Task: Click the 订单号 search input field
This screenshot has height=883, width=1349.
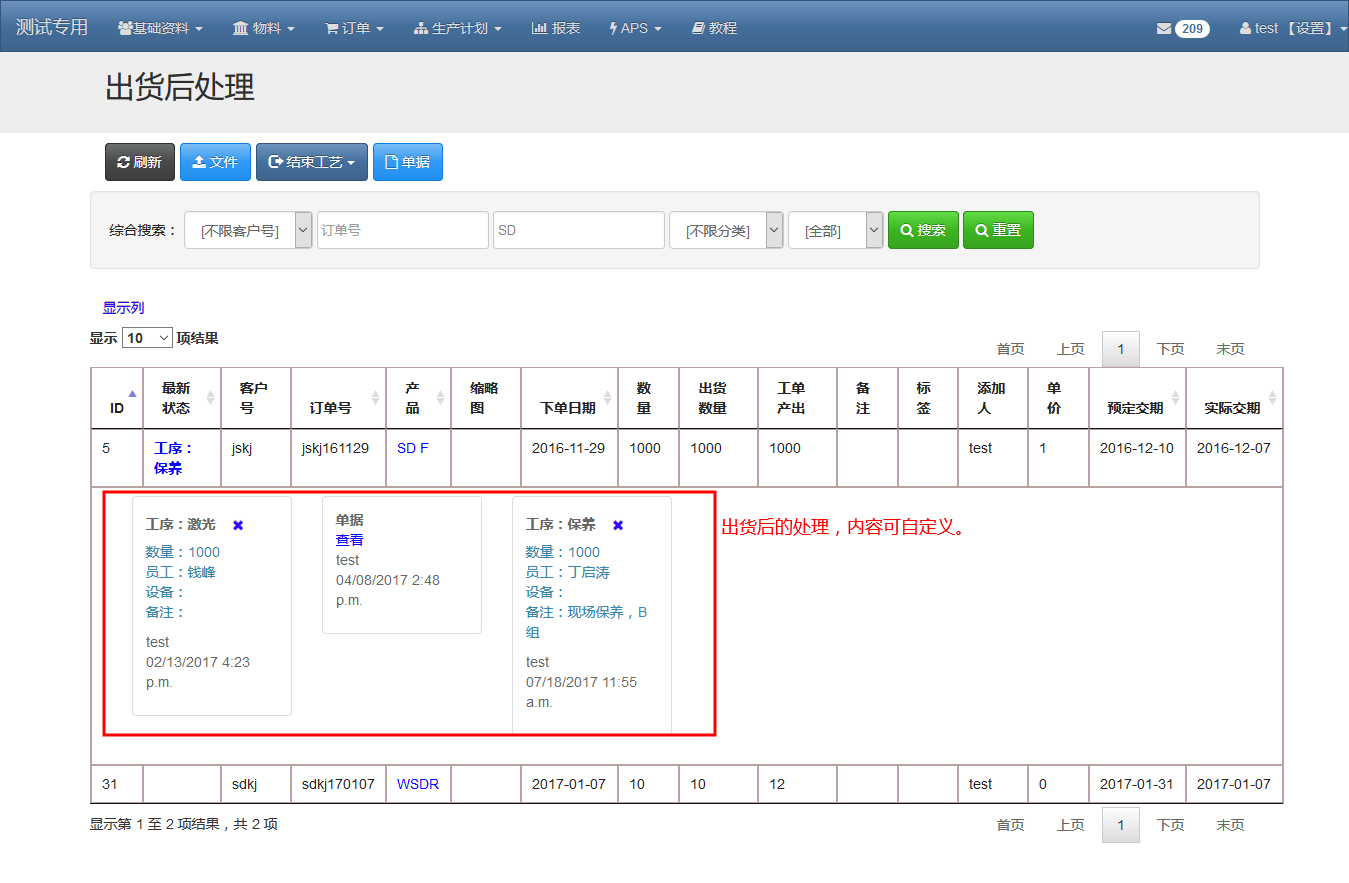Action: point(403,230)
